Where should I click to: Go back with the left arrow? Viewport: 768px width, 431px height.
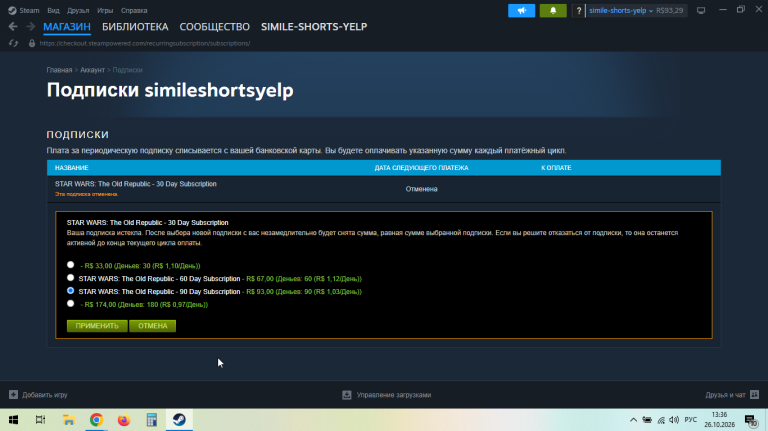[x=13, y=26]
